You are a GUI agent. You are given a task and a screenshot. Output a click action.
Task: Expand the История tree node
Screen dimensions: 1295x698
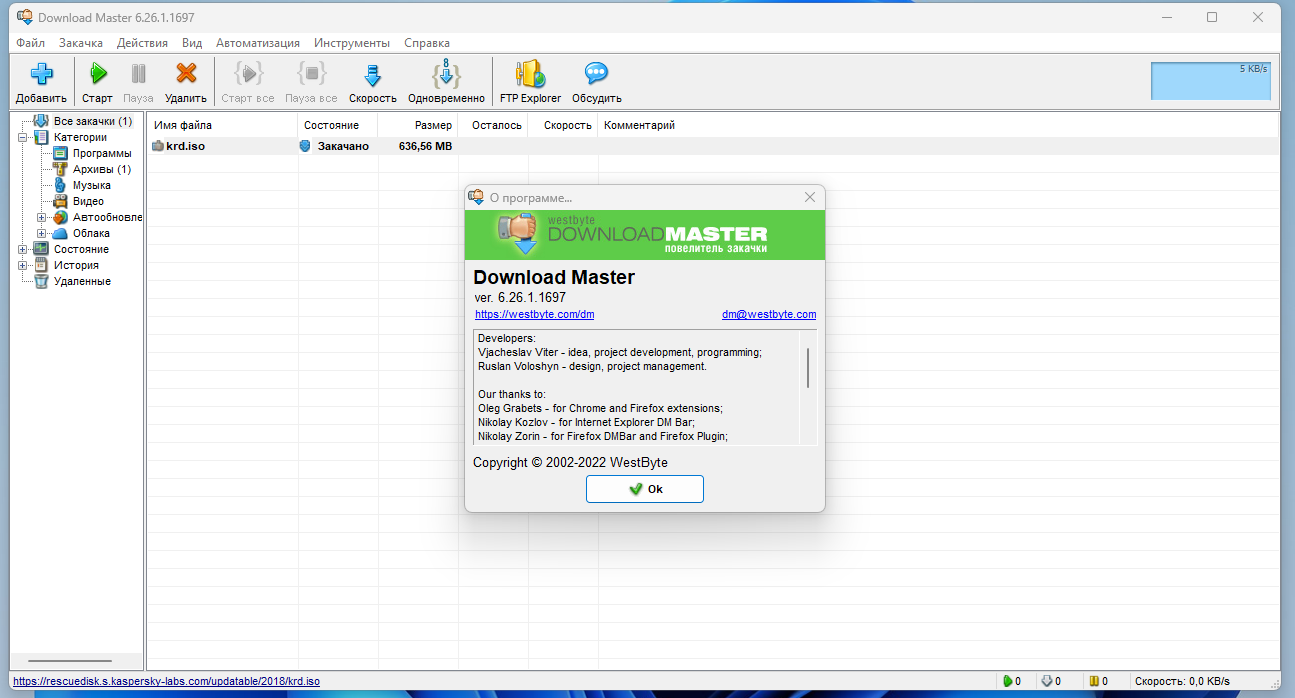[22, 265]
